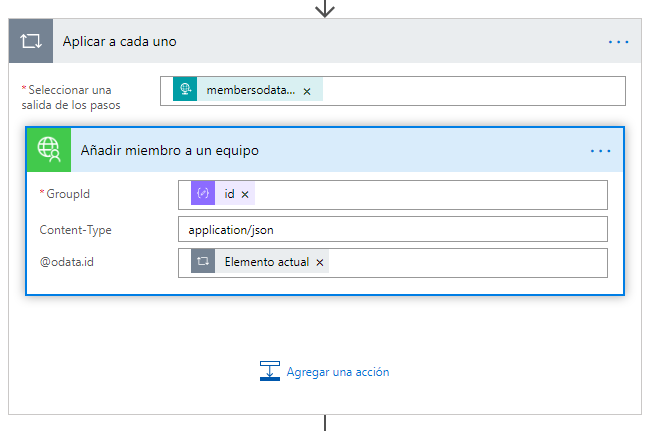
Task: Collapse the Aplicar a cada uno header
Action: [300, 41]
